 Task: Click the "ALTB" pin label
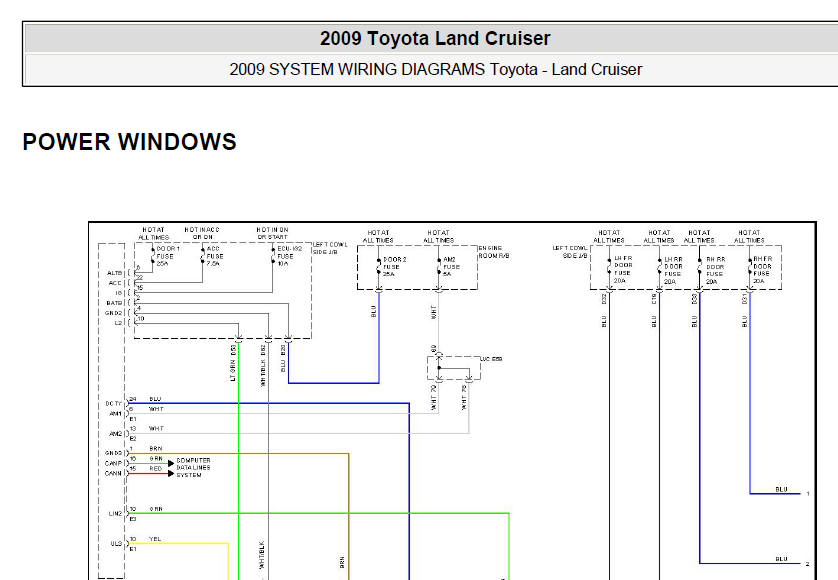tap(114, 273)
